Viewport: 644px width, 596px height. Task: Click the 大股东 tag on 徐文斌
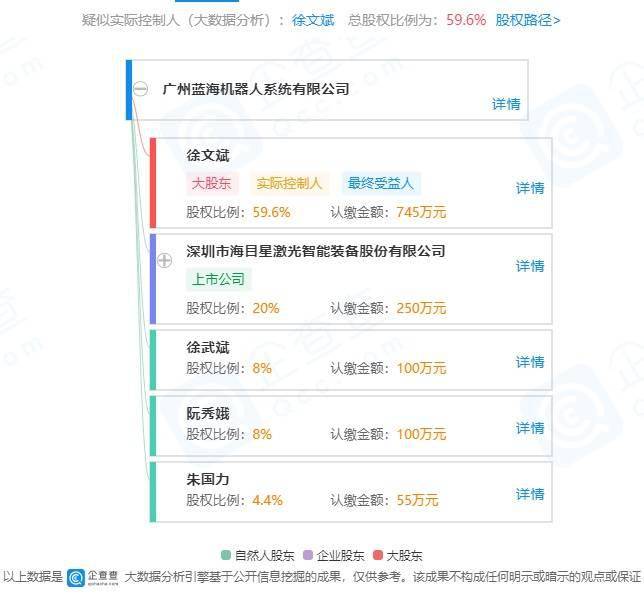pyautogui.click(x=210, y=184)
